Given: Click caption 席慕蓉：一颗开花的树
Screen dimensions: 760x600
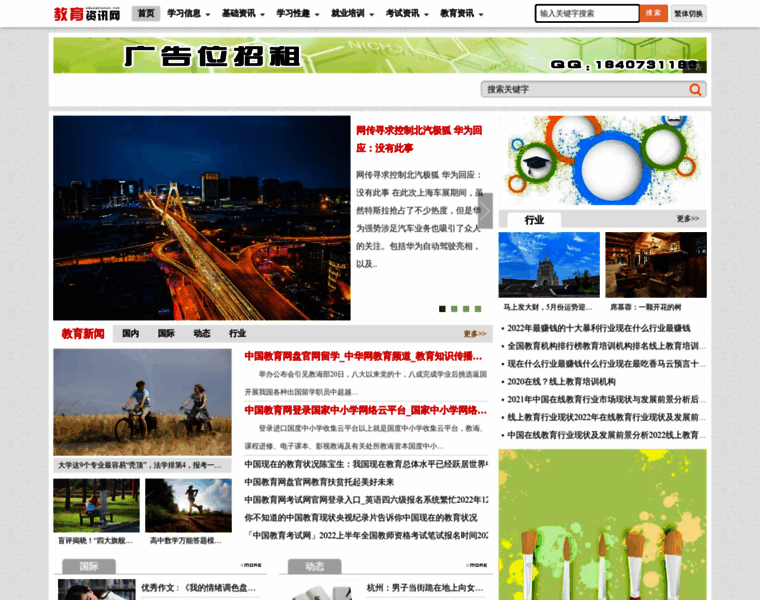Looking at the screenshot, I should (x=645, y=307).
